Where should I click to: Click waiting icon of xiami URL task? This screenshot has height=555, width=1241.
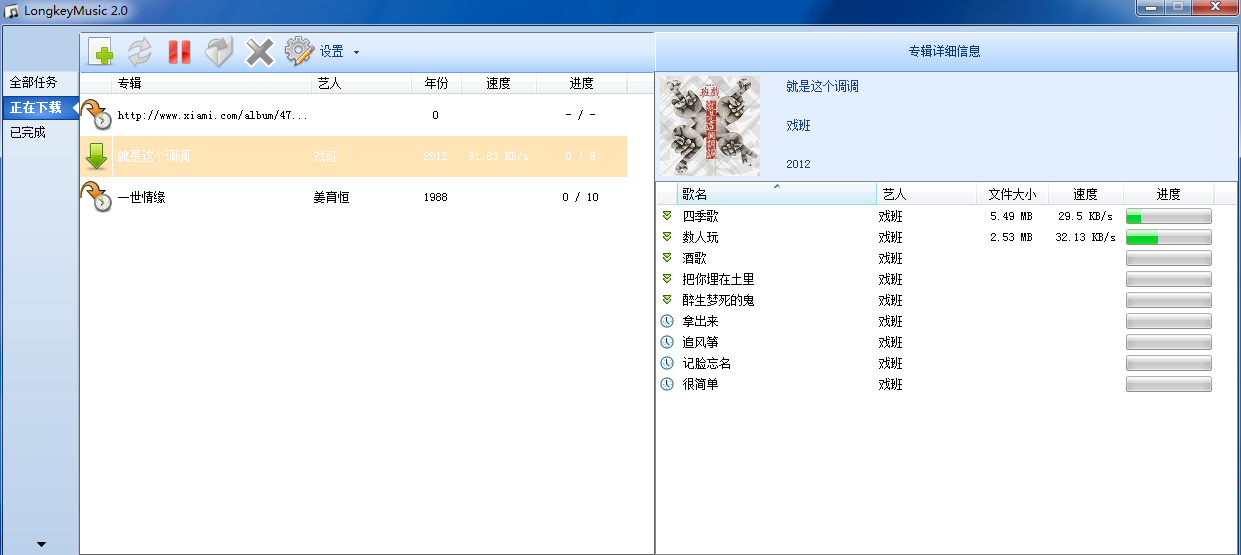click(96, 114)
